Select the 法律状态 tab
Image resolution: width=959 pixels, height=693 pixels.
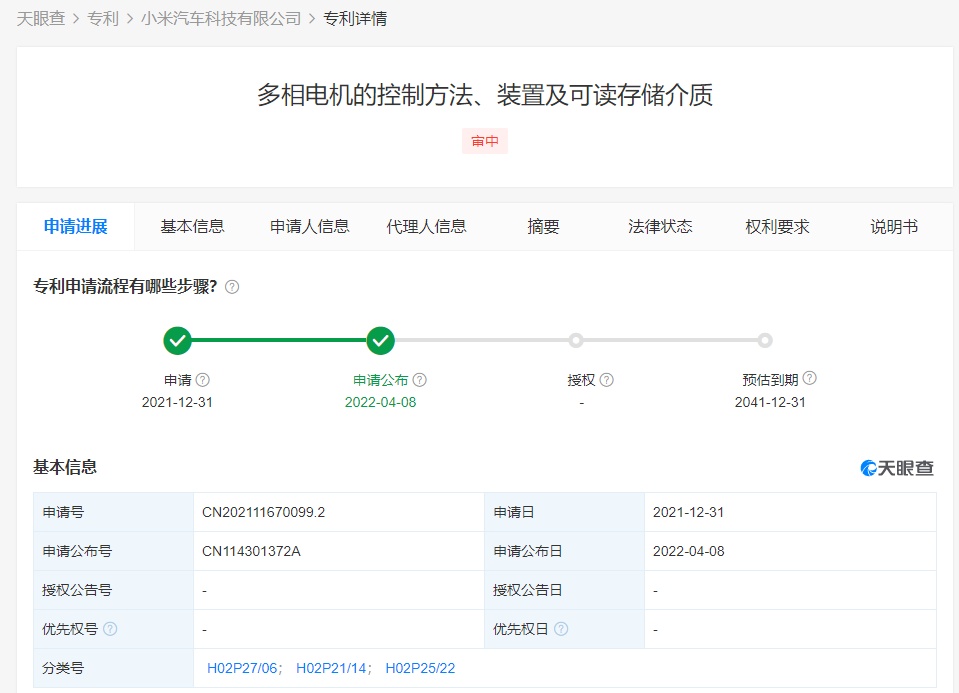pyautogui.click(x=660, y=227)
